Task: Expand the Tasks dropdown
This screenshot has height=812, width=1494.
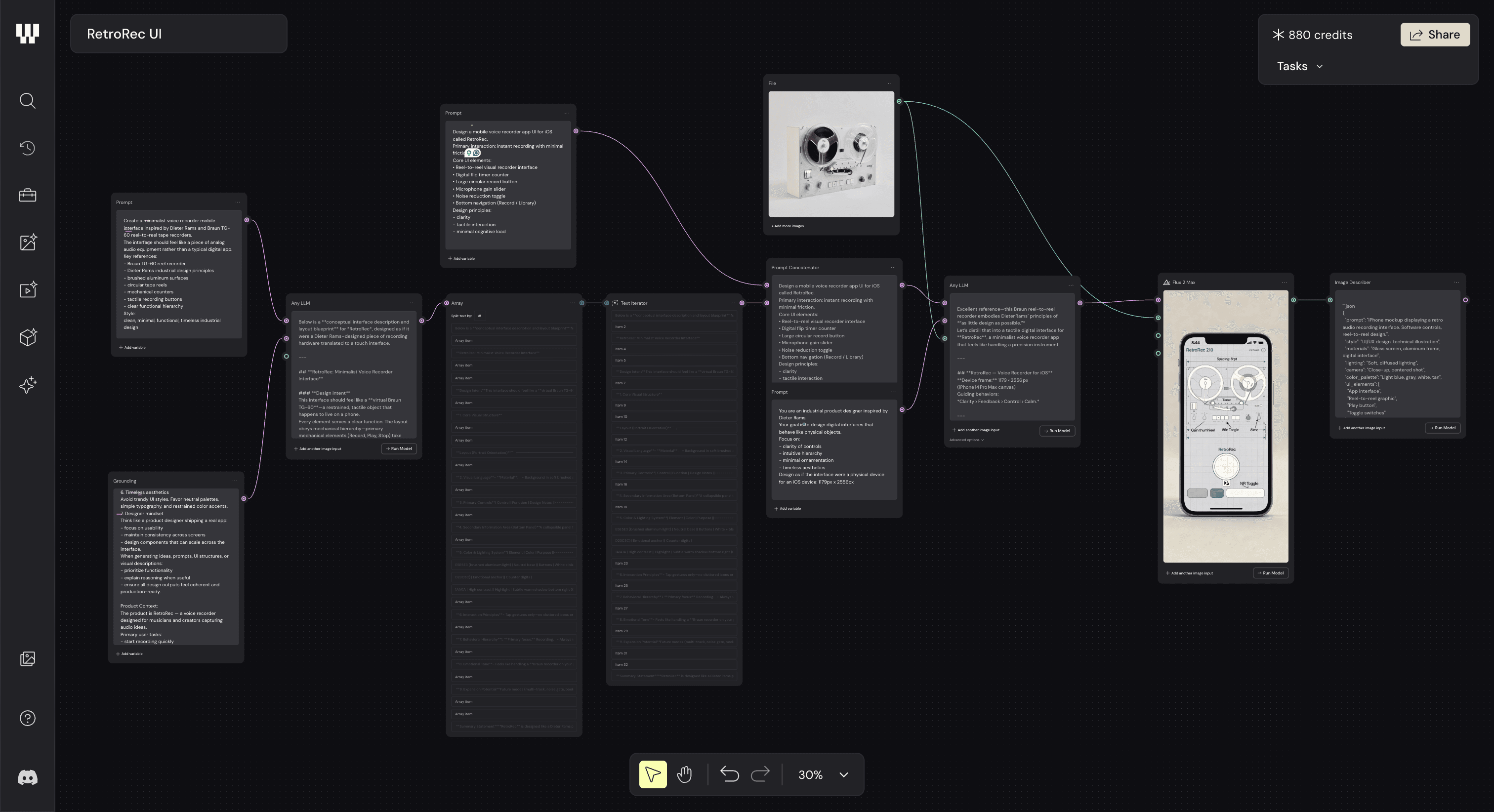Action: [x=1300, y=66]
